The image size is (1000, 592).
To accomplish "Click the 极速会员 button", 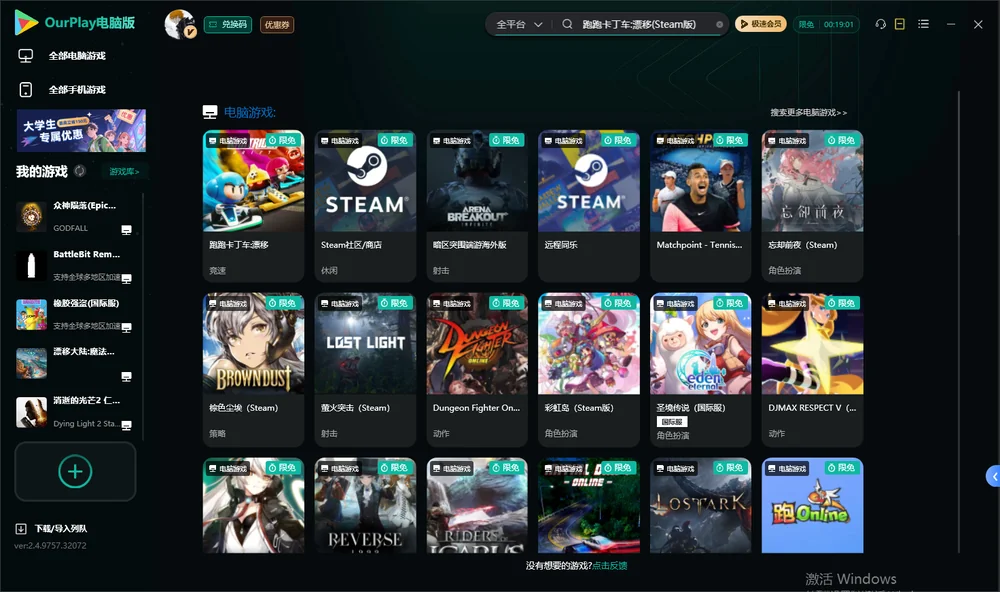I will [x=761, y=24].
